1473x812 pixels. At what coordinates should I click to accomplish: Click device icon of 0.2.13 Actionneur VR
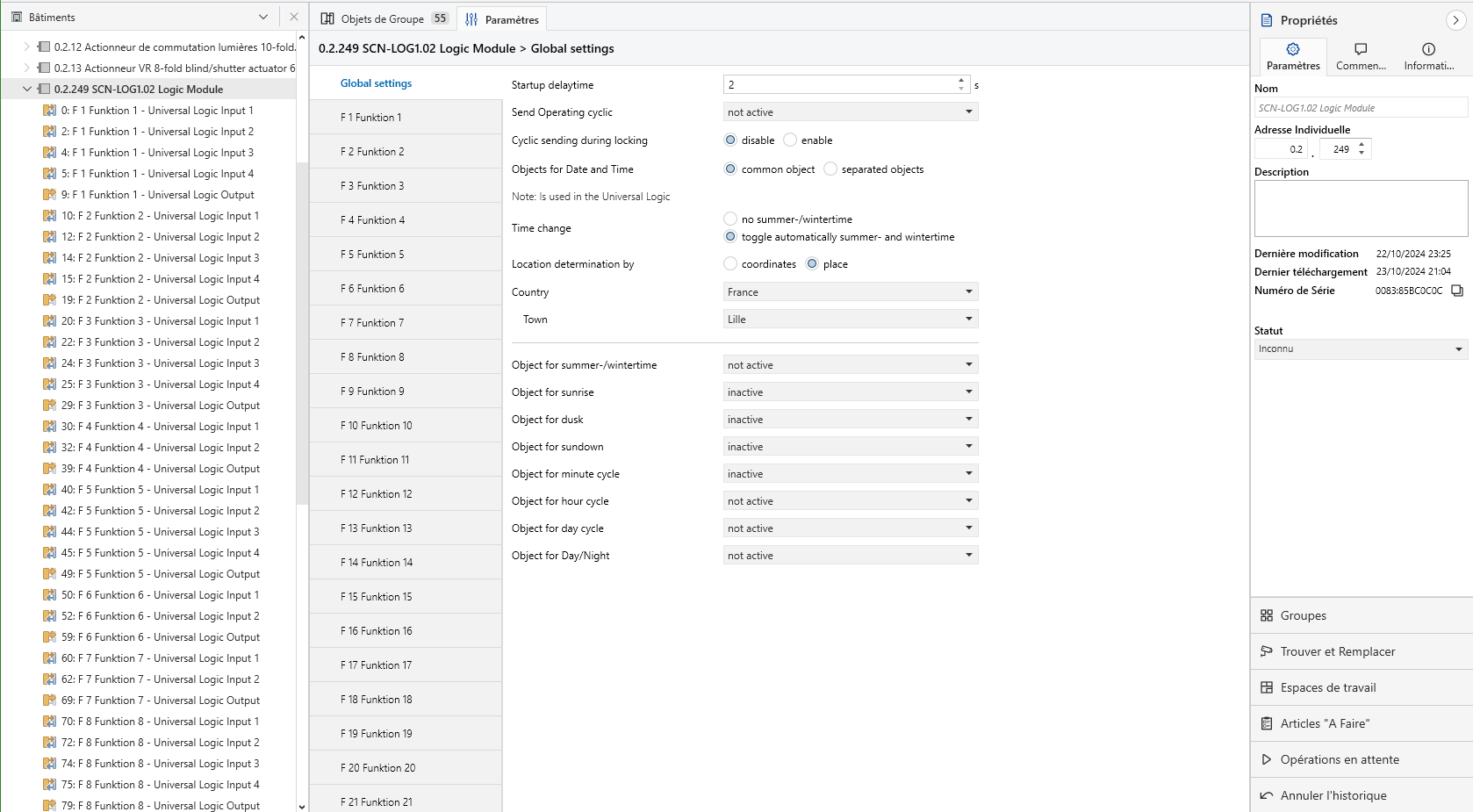pyautogui.click(x=43, y=68)
